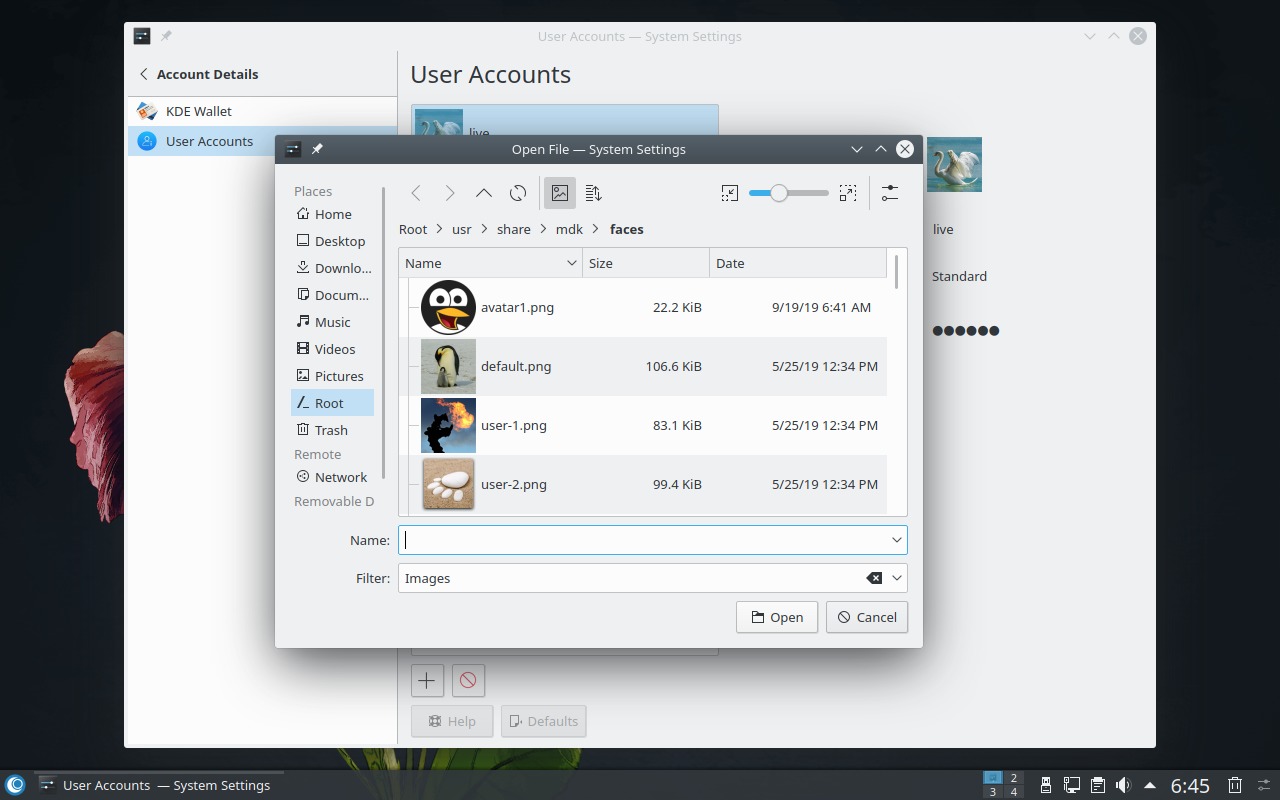Open the volume control in system tray
The image size is (1280, 800).
(x=1123, y=785)
